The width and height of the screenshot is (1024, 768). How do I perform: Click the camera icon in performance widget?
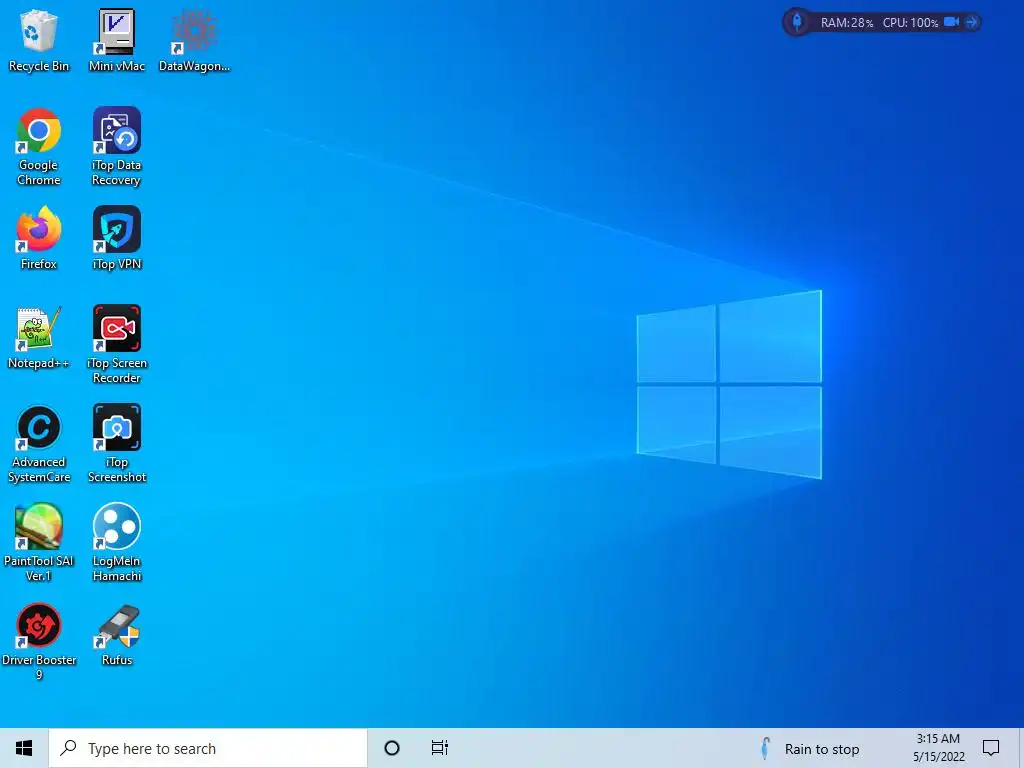coord(952,22)
